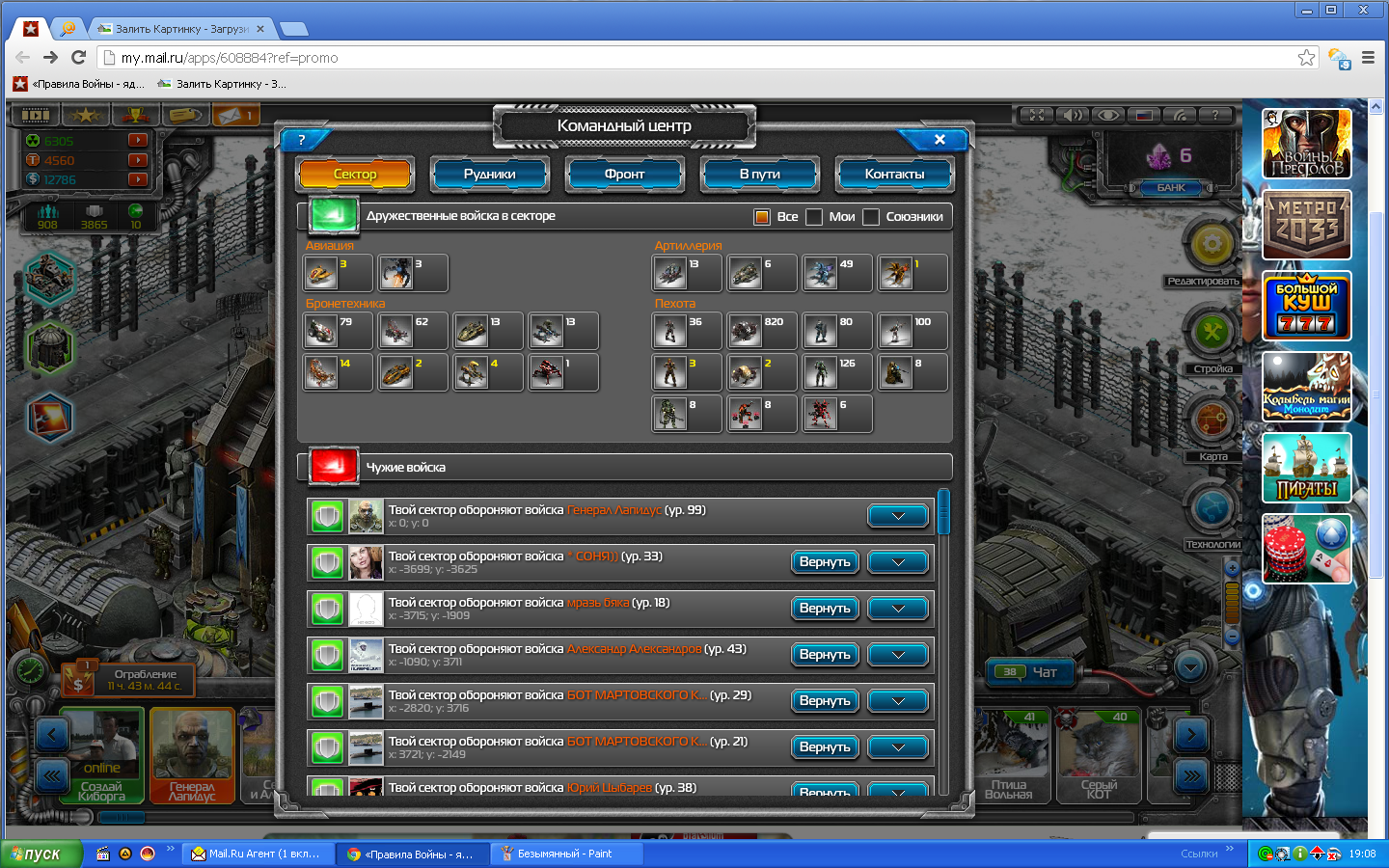Open the trophy achievements icon
The image size is (1389, 868).
coord(135,115)
